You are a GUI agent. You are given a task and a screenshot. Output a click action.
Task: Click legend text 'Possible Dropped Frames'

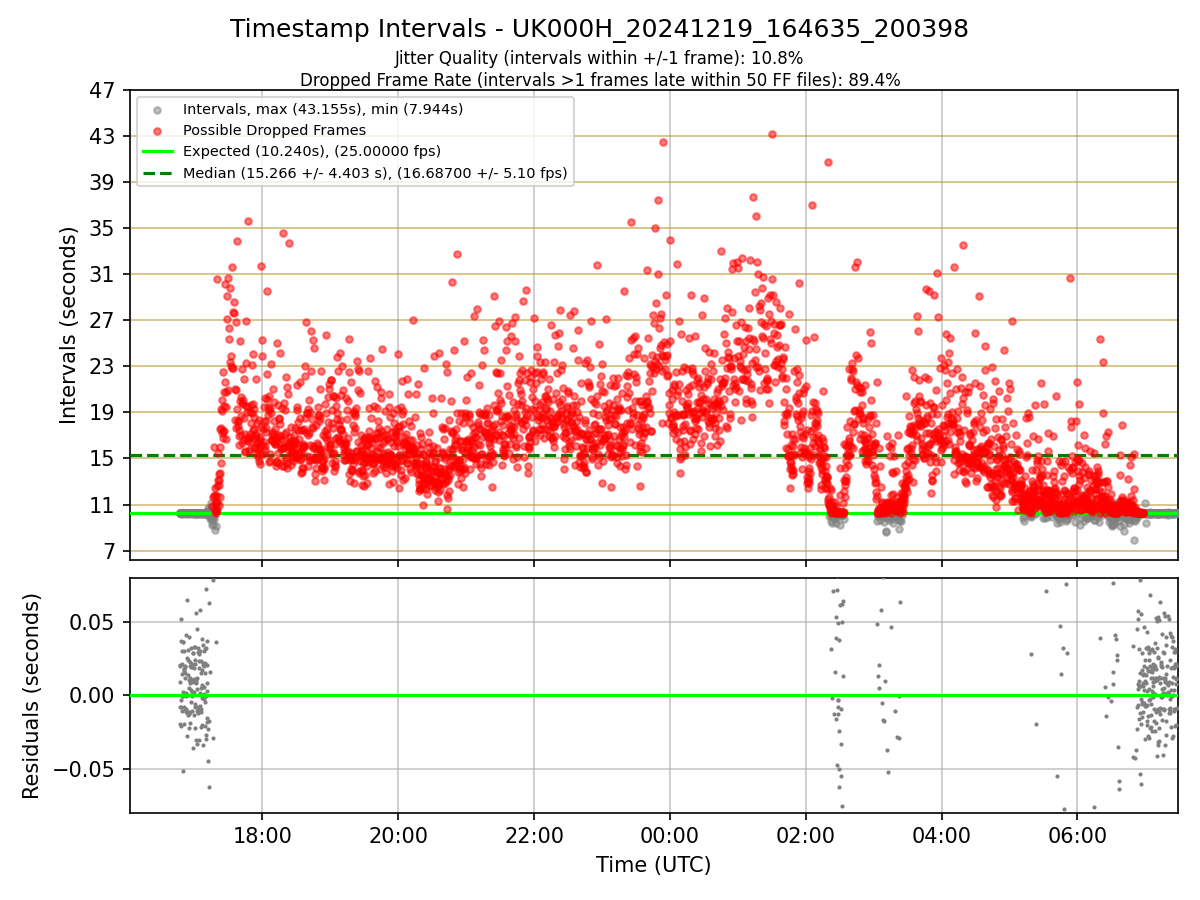[x=274, y=130]
